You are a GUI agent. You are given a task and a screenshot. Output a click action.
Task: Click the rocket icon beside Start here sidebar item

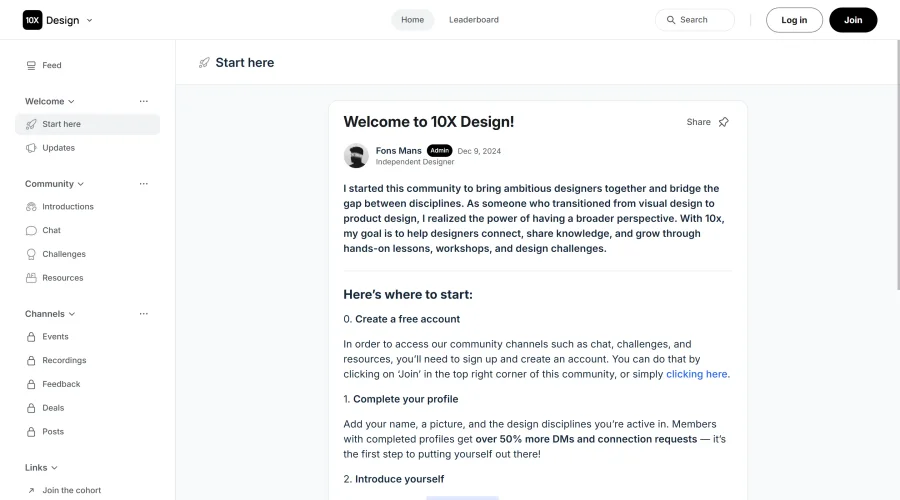click(31, 124)
